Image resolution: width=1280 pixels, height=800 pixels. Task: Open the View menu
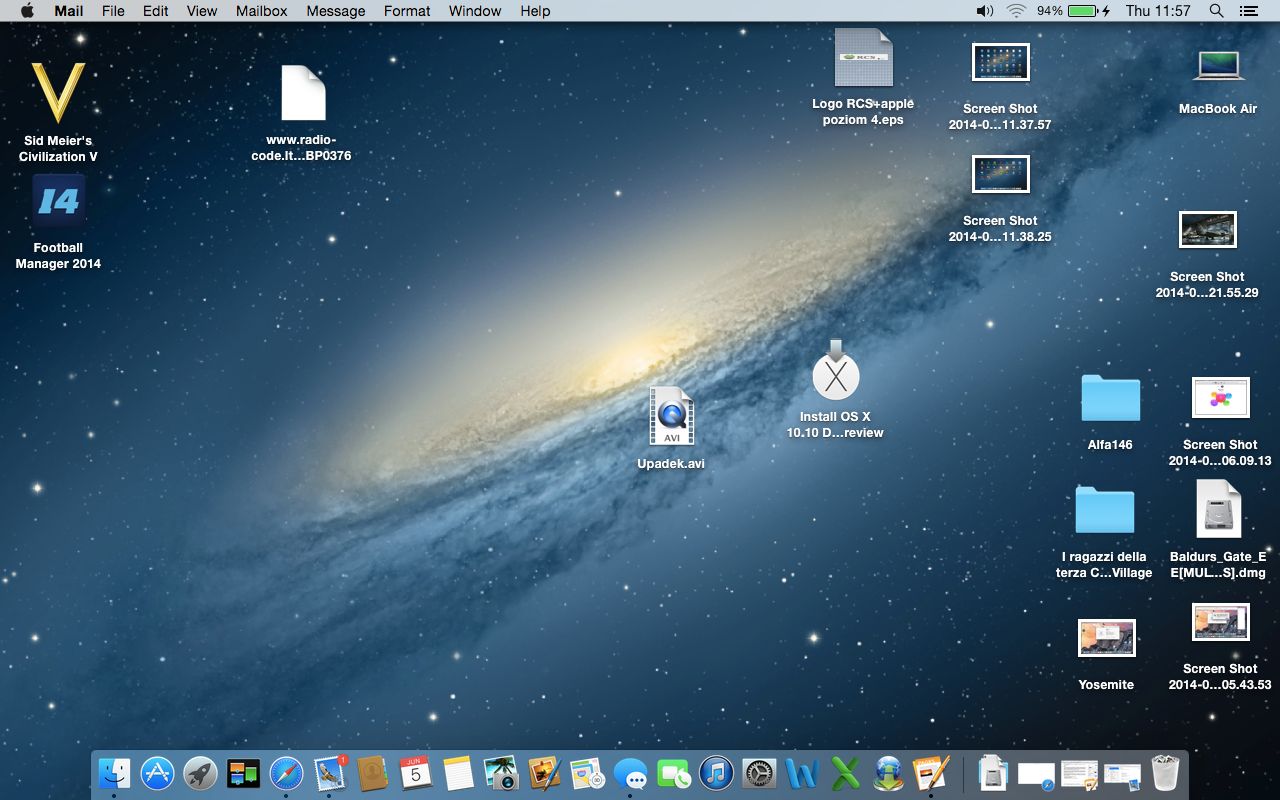pyautogui.click(x=202, y=11)
